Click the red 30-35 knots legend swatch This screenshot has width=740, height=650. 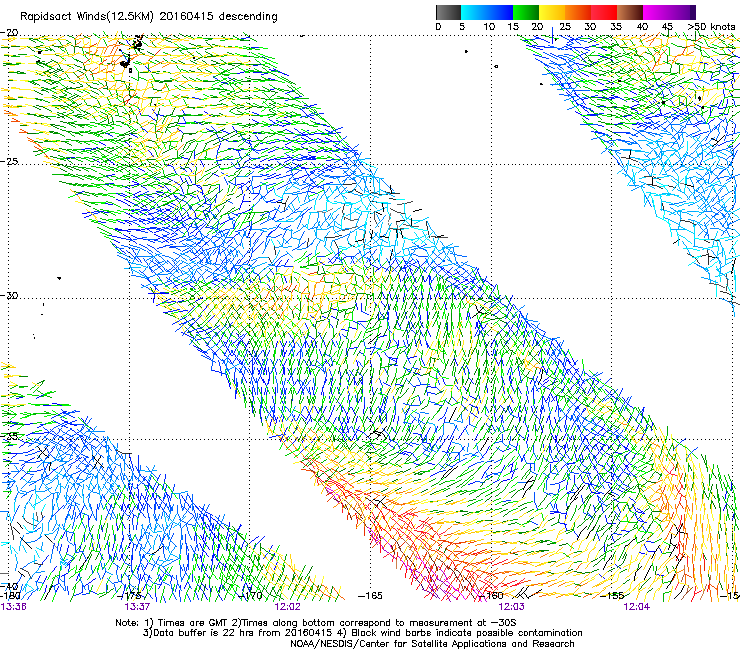click(x=604, y=12)
